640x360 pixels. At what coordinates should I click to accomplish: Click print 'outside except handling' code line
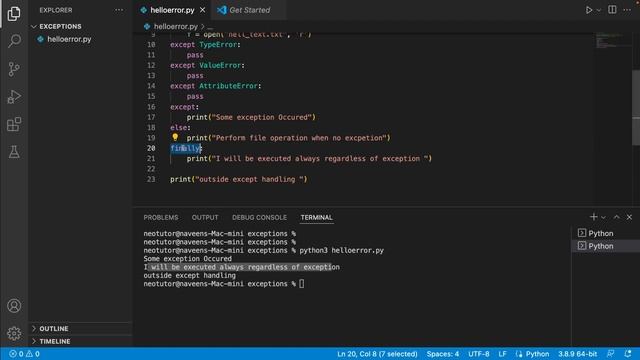(239, 179)
